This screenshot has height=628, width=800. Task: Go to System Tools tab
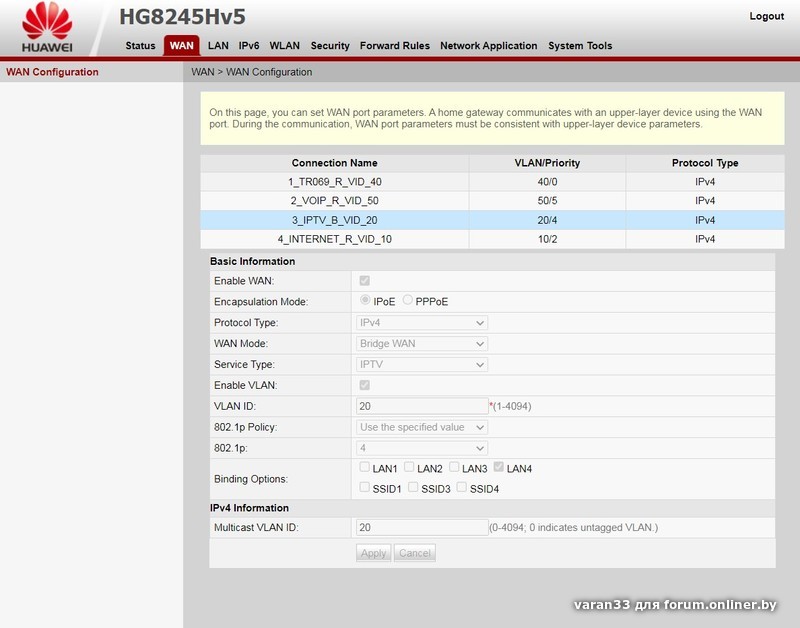[x=580, y=46]
